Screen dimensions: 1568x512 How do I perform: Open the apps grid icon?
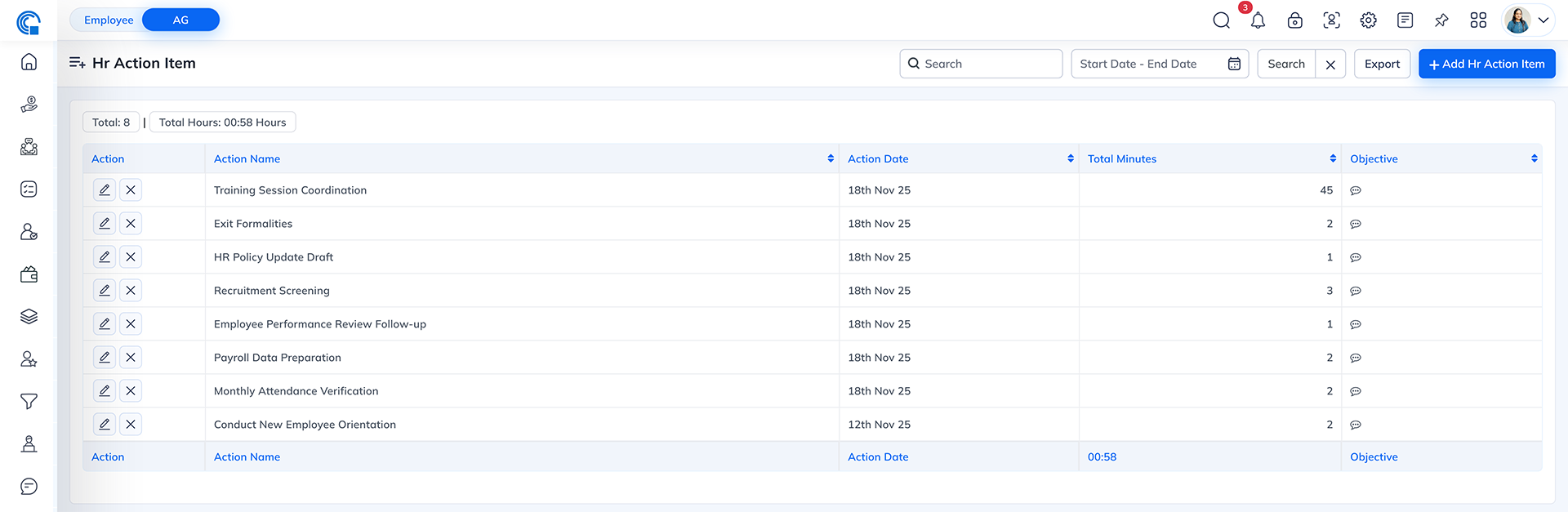pyautogui.click(x=1478, y=20)
